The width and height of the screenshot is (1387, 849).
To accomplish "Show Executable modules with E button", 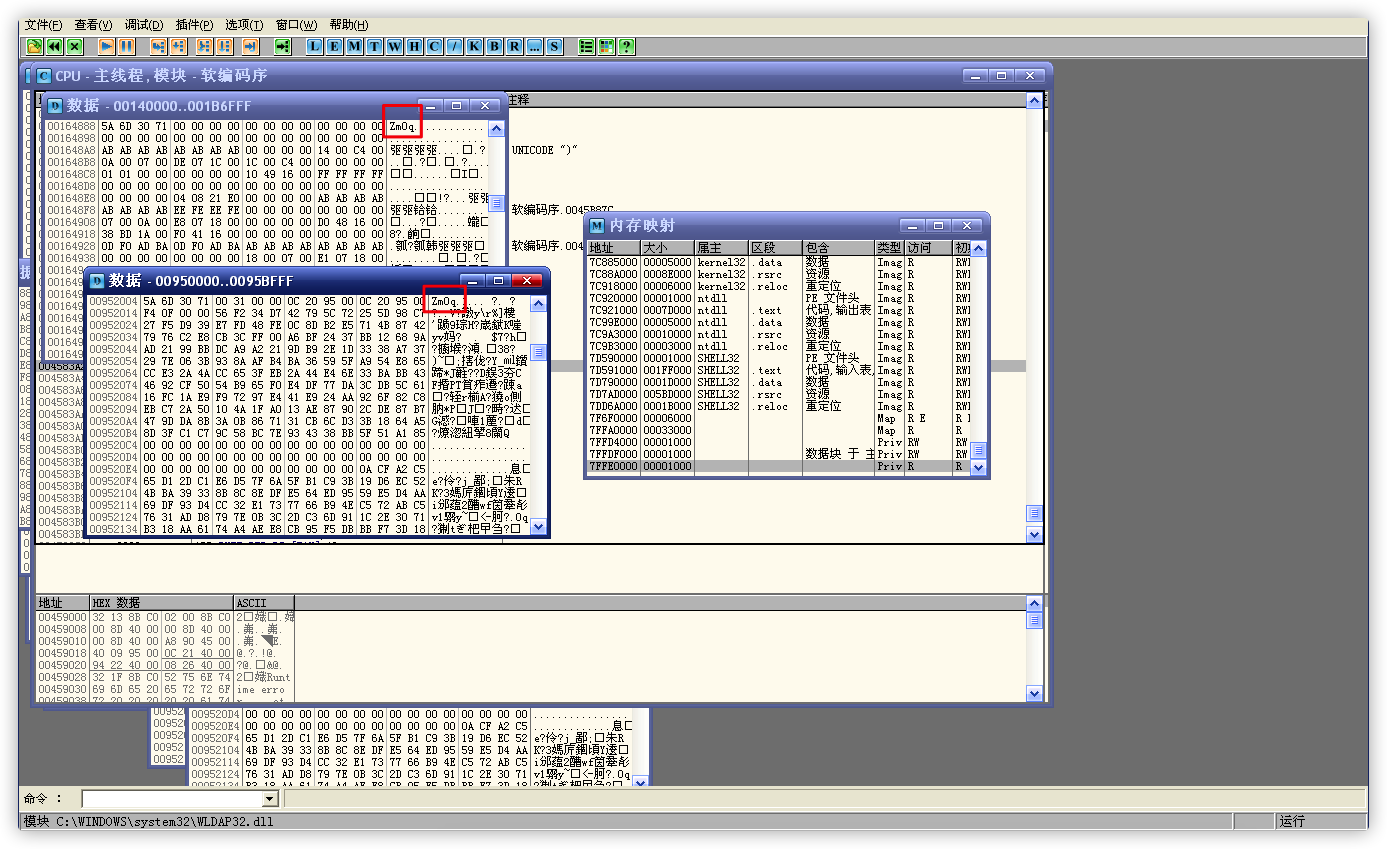I will pos(335,46).
